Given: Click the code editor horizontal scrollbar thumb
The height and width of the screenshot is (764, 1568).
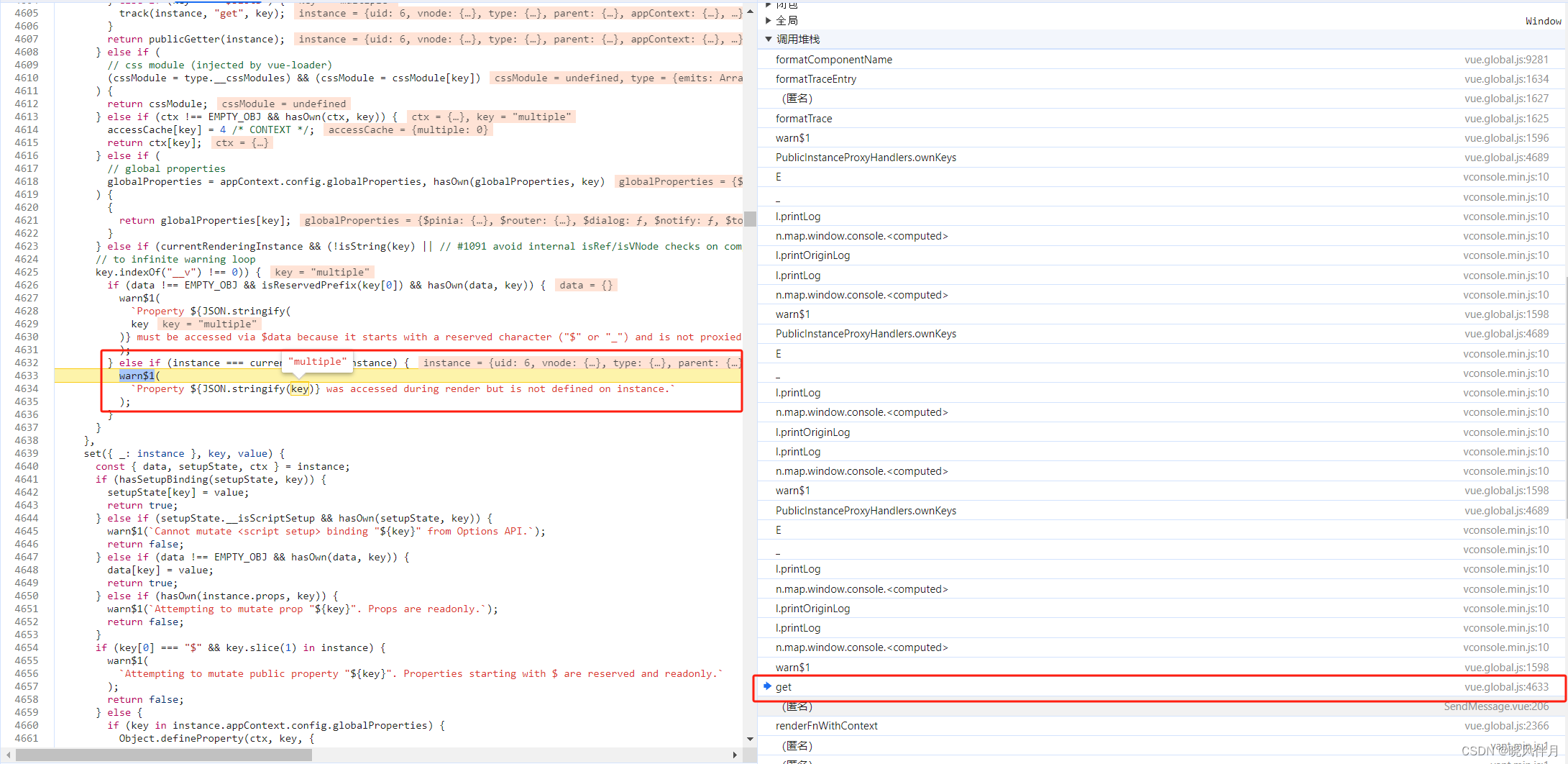Looking at the screenshot, I should (164, 755).
